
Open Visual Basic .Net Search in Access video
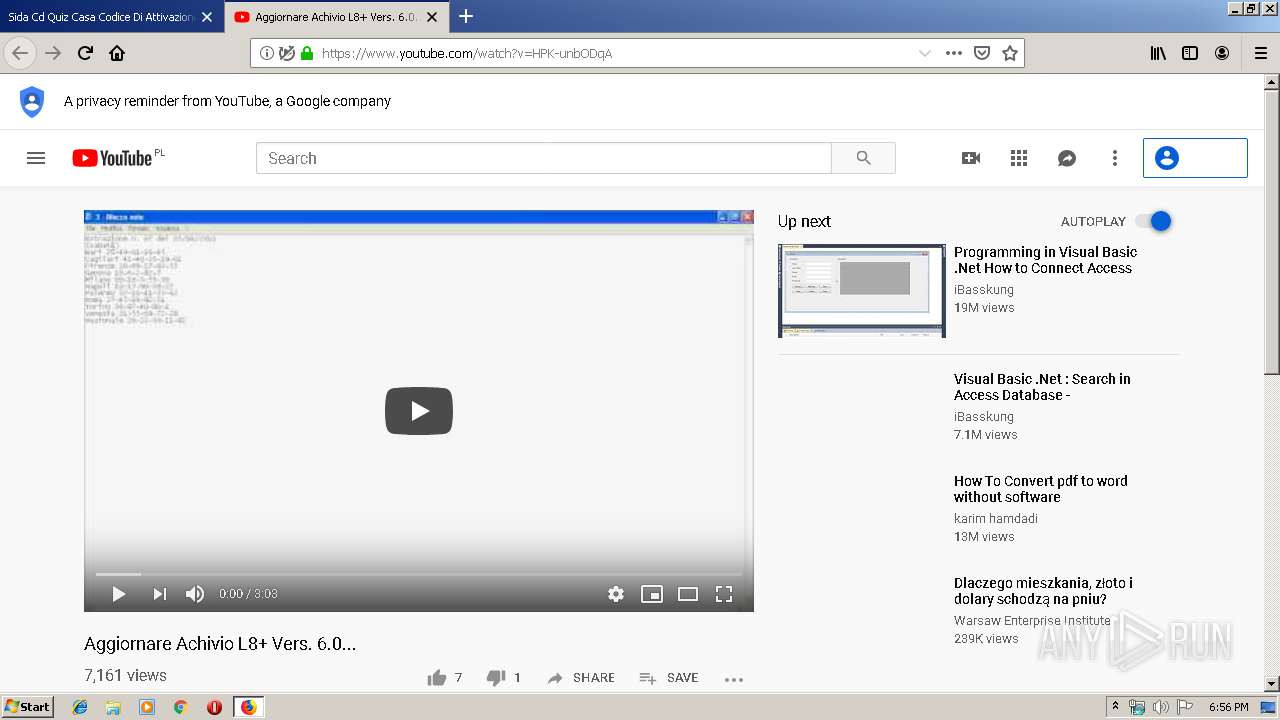pos(1042,387)
